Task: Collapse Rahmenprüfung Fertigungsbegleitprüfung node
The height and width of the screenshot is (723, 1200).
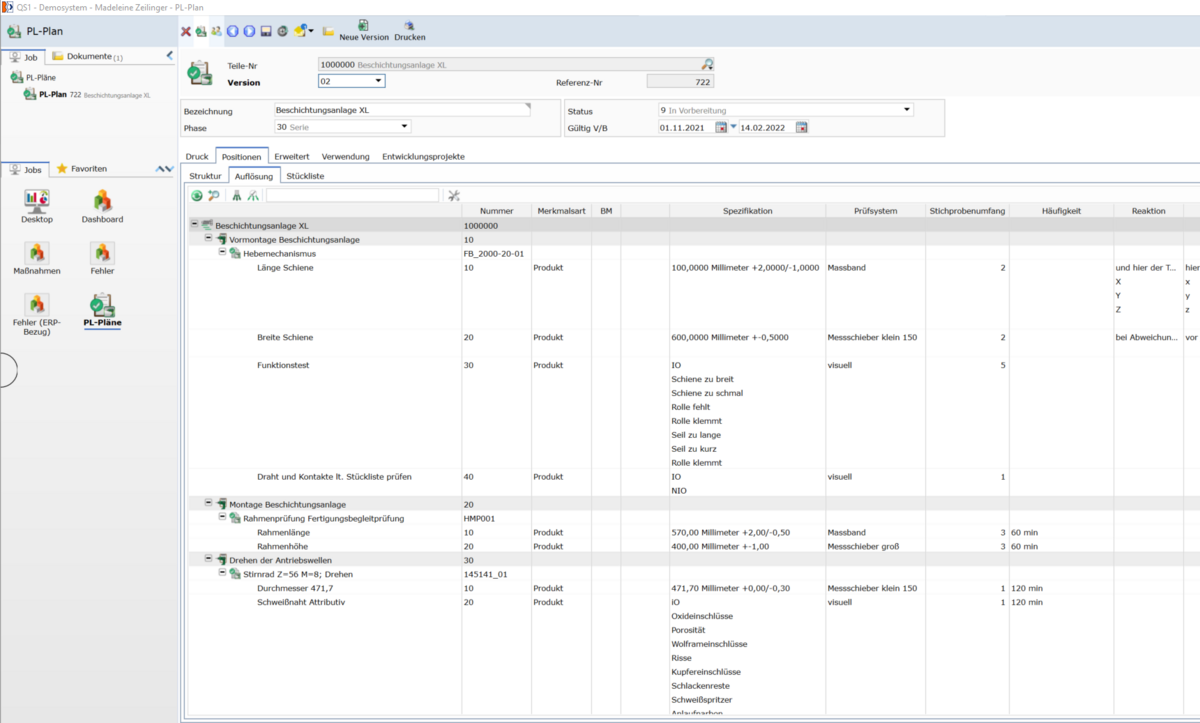Action: (222, 518)
